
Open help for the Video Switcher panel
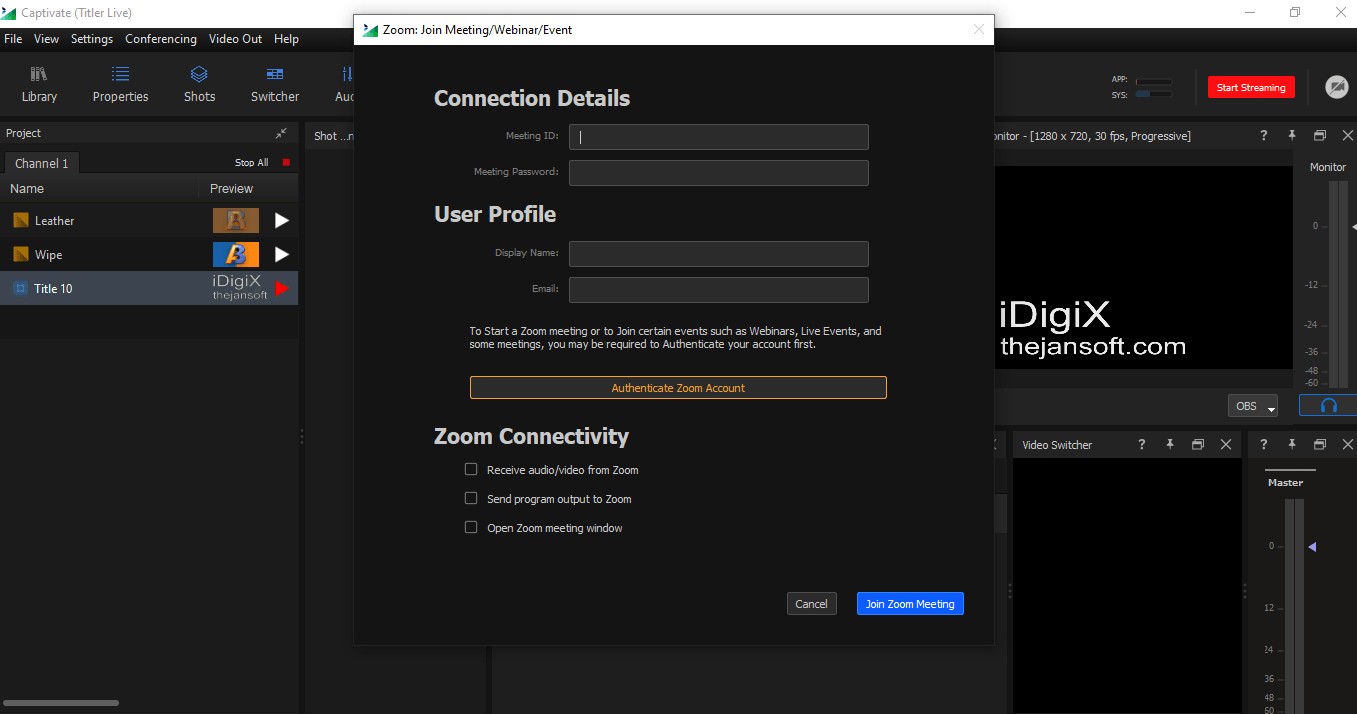[1142, 445]
